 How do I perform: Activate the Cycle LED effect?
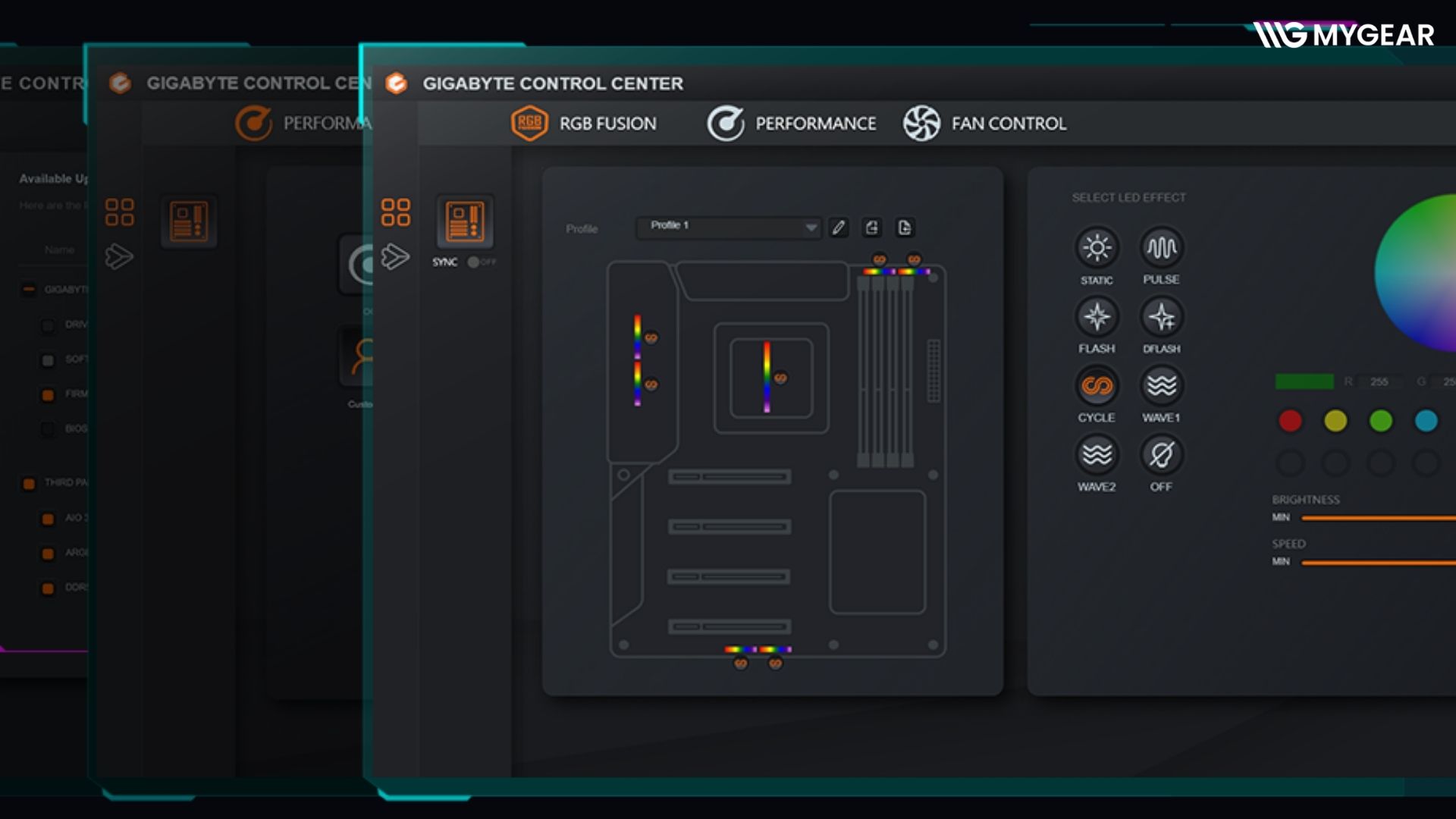coord(1097,386)
